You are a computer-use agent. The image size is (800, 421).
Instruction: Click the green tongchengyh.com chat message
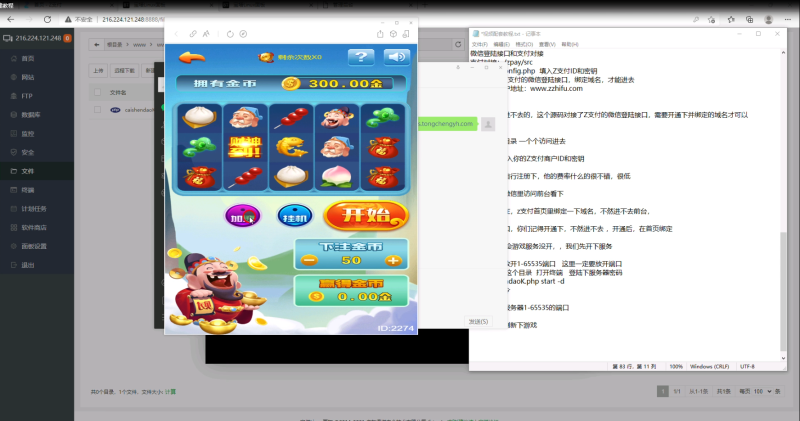[x=447, y=123]
